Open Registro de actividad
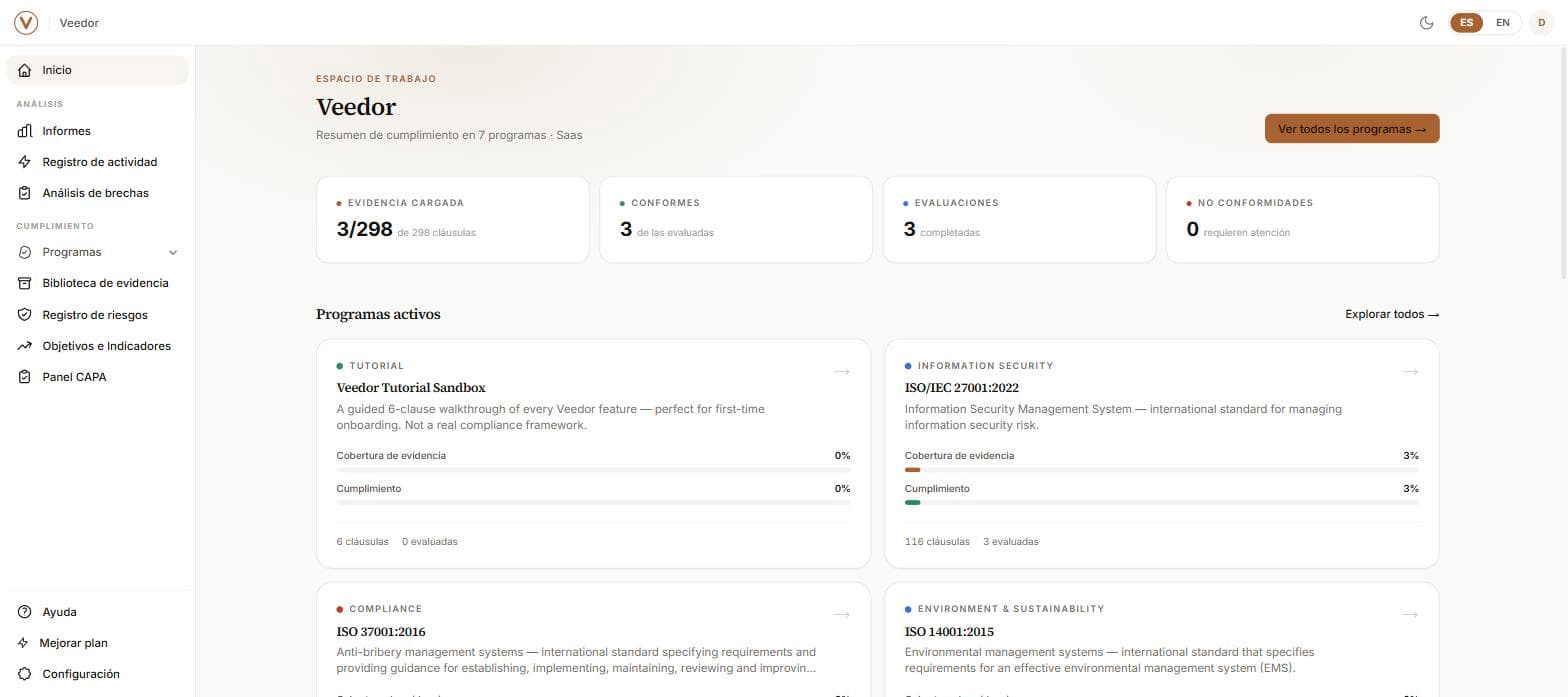Image resolution: width=1568 pixels, height=697 pixels. click(x=97, y=162)
